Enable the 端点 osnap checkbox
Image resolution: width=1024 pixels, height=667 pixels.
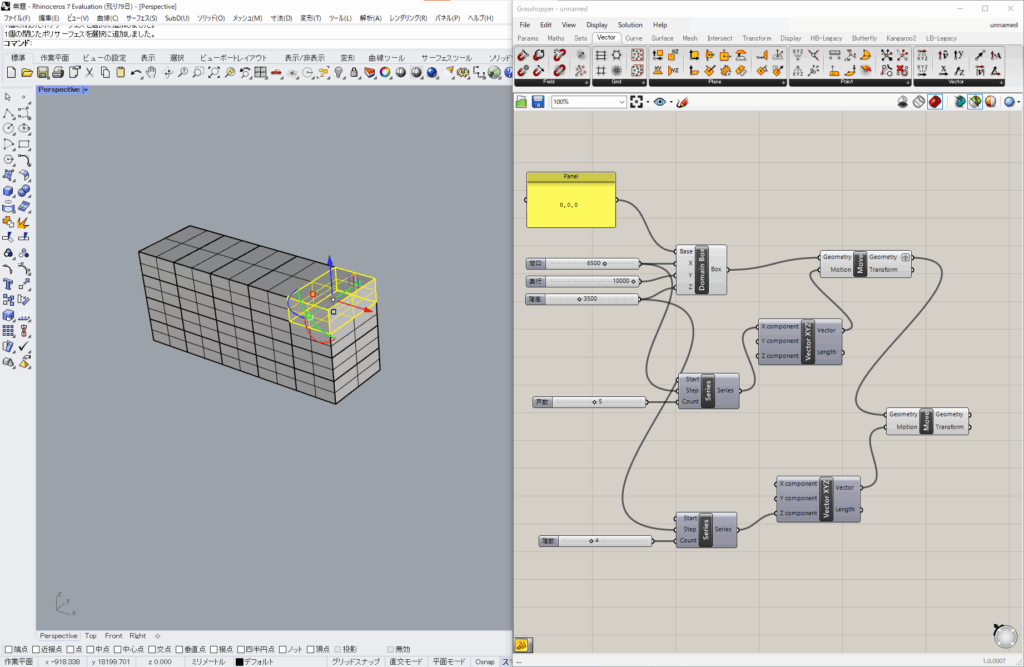click(9, 649)
